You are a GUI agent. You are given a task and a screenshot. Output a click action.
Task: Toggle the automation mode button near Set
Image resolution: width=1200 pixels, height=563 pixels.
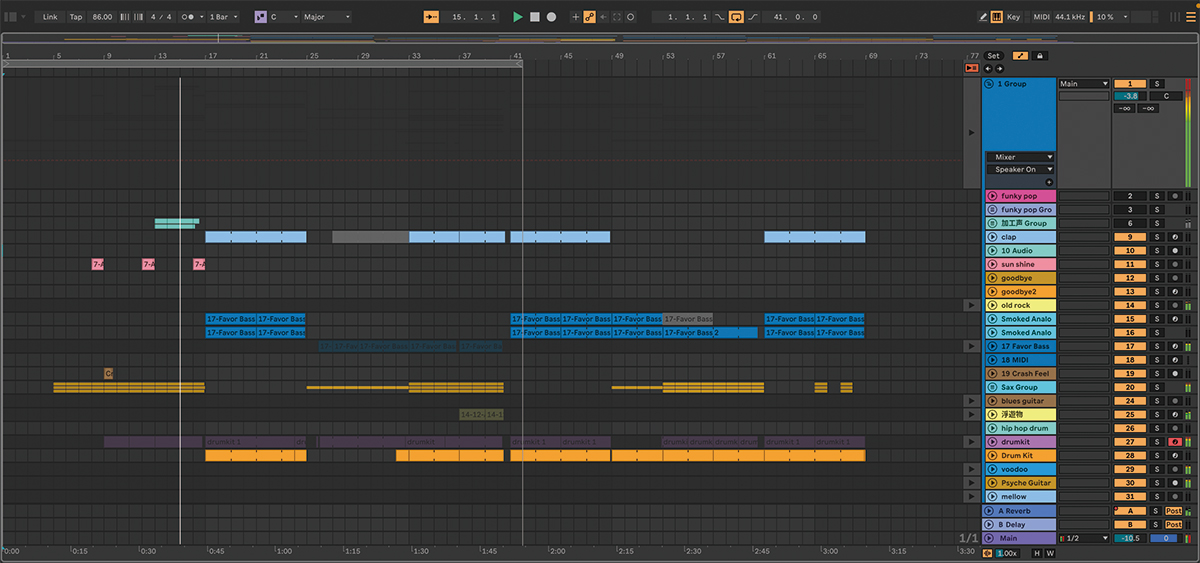[x=1021, y=56]
